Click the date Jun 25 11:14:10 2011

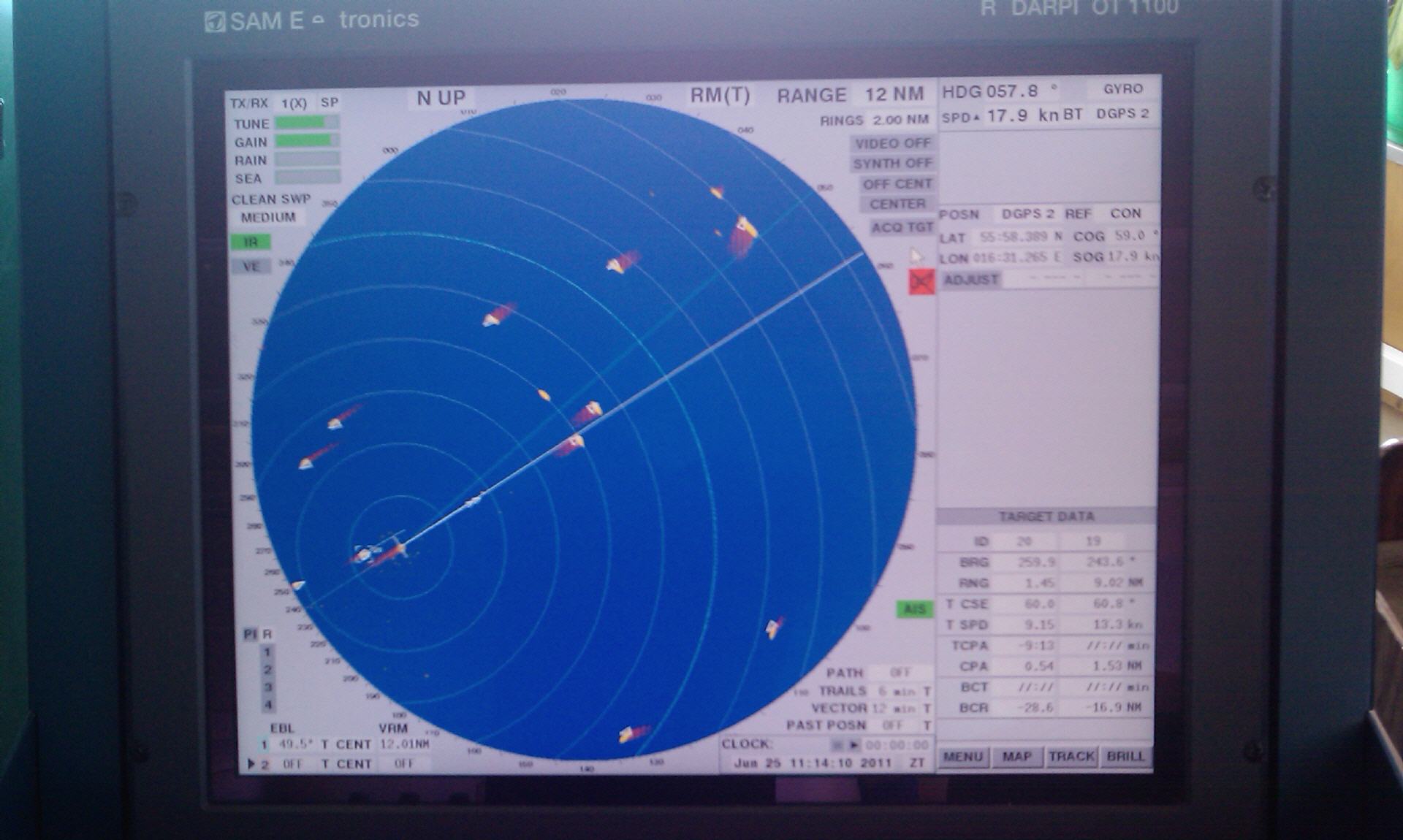coord(813,763)
